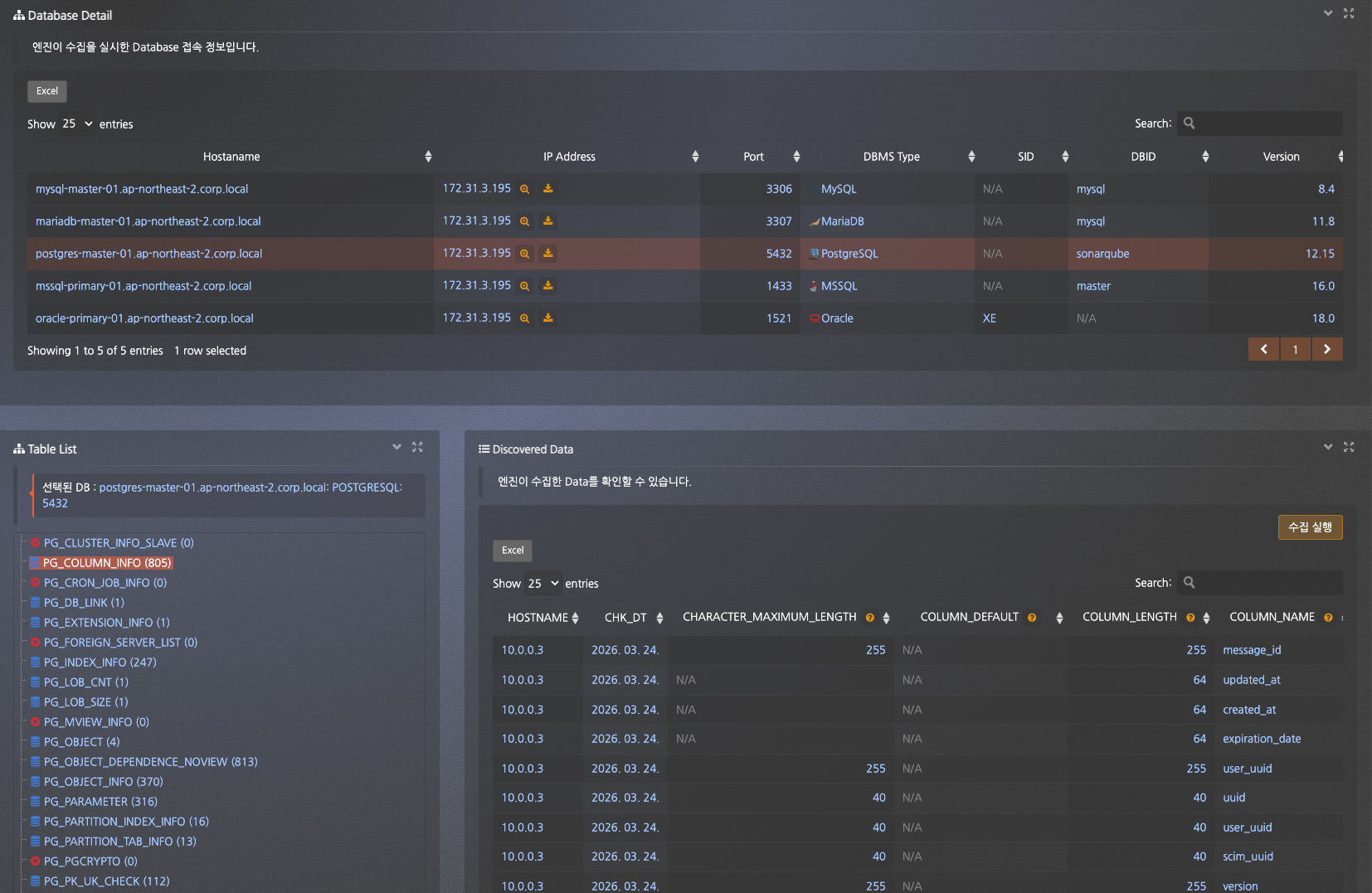Click the 수집 실행 button
Image resolution: width=1372 pixels, height=893 pixels.
[1310, 527]
